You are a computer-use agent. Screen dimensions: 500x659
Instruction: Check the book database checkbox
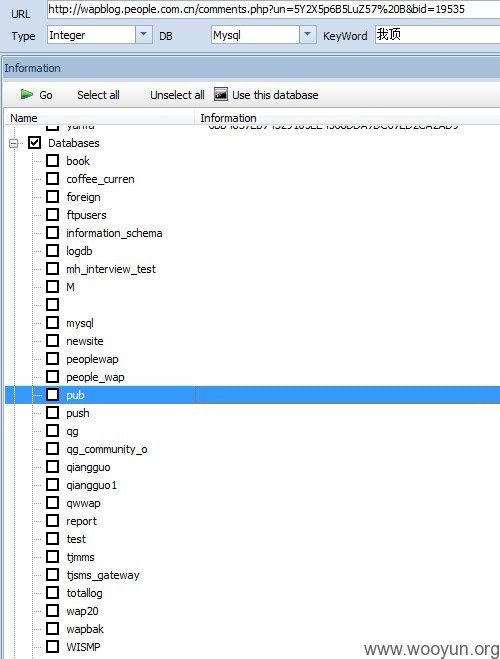pyautogui.click(x=53, y=161)
